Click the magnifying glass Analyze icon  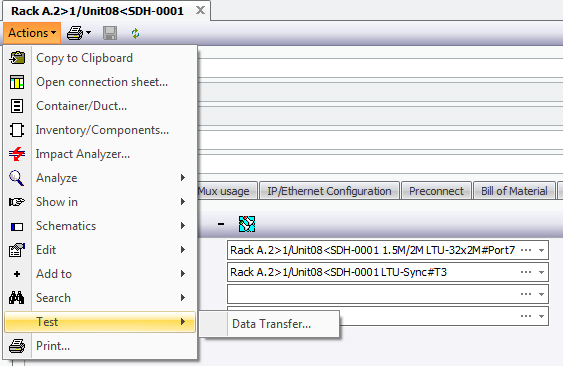tap(17, 178)
